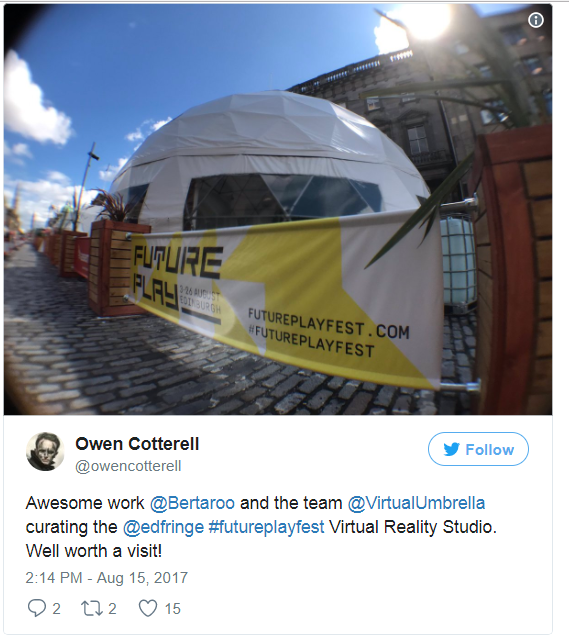Image resolution: width=569 pixels, height=635 pixels.
Task: Click the tweet text body
Action: 261,527
